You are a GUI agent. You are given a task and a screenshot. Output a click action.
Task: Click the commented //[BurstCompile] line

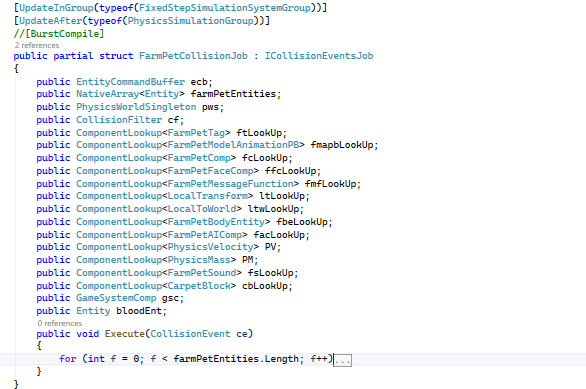(x=59, y=34)
